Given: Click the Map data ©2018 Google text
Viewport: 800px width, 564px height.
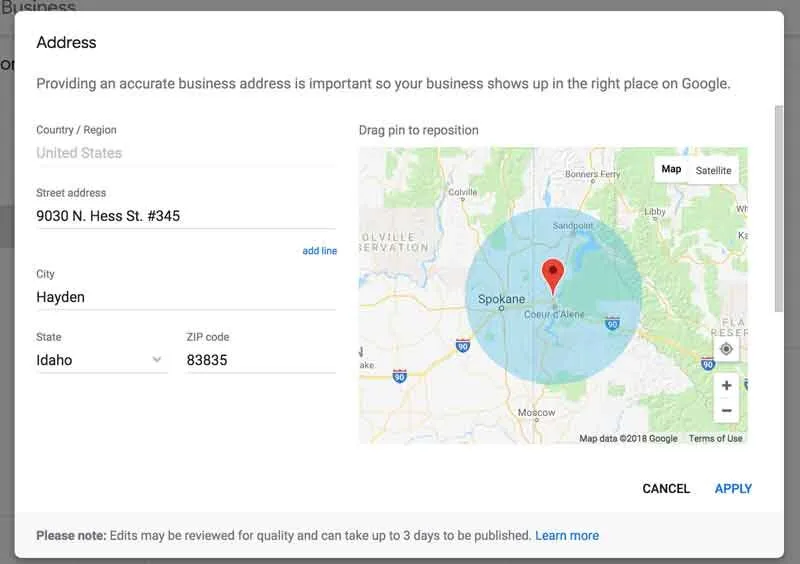Looking at the screenshot, I should 628,438.
